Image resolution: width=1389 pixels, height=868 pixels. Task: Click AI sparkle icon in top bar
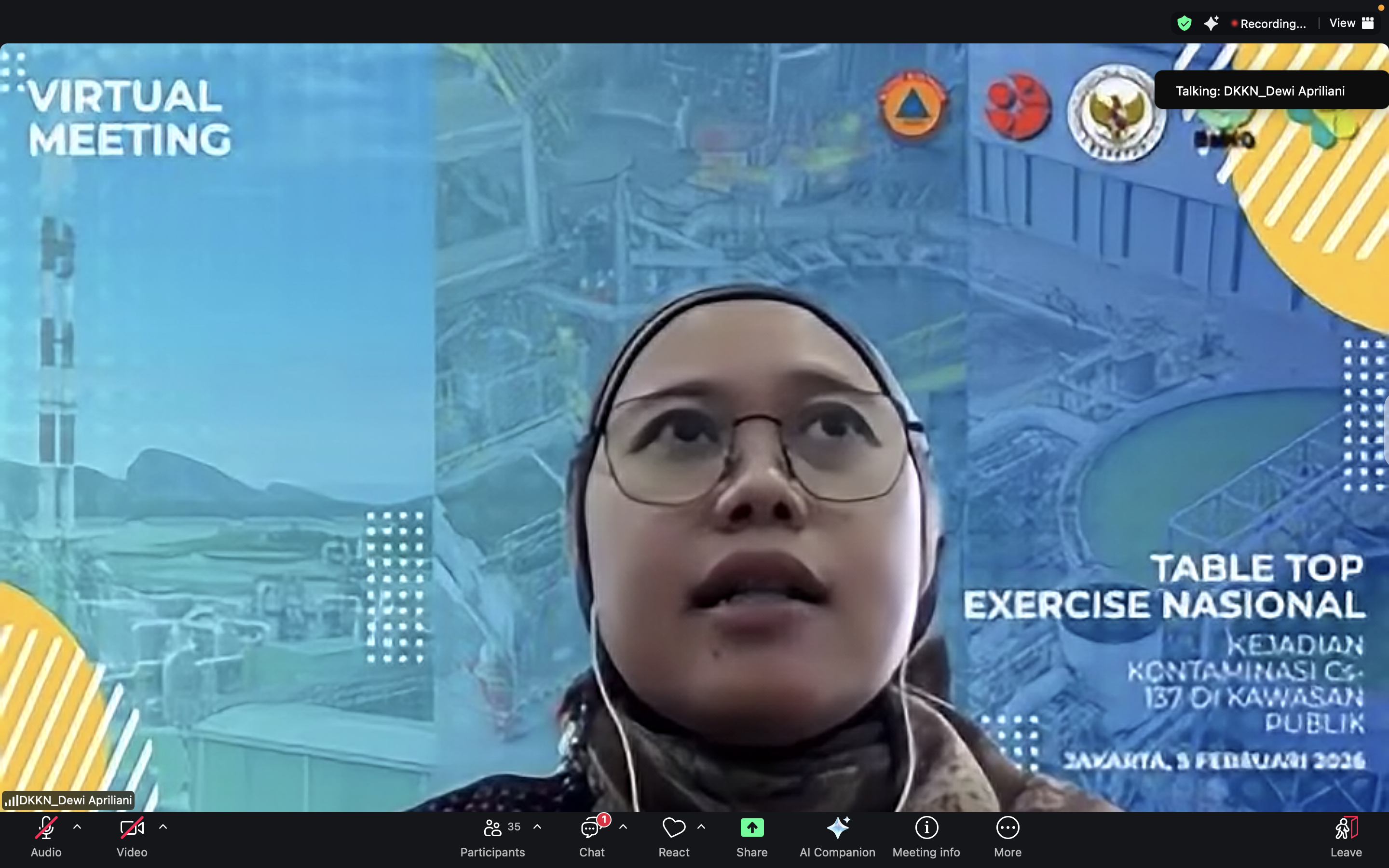(x=1211, y=23)
